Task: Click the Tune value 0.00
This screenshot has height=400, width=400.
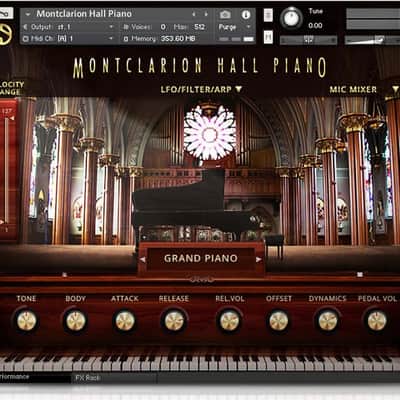Action: (315, 26)
